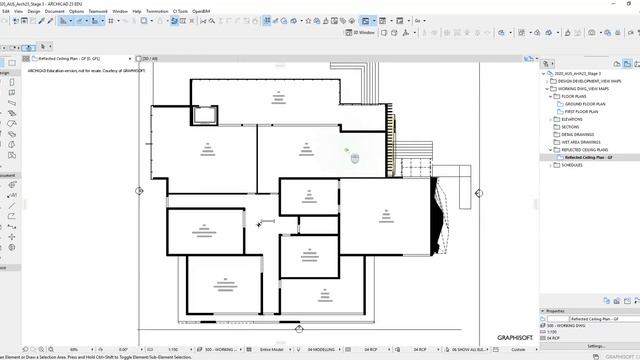This screenshot has height=360, width=640.
Task: Select the Slab tool in toolbox
Action: (12, 113)
